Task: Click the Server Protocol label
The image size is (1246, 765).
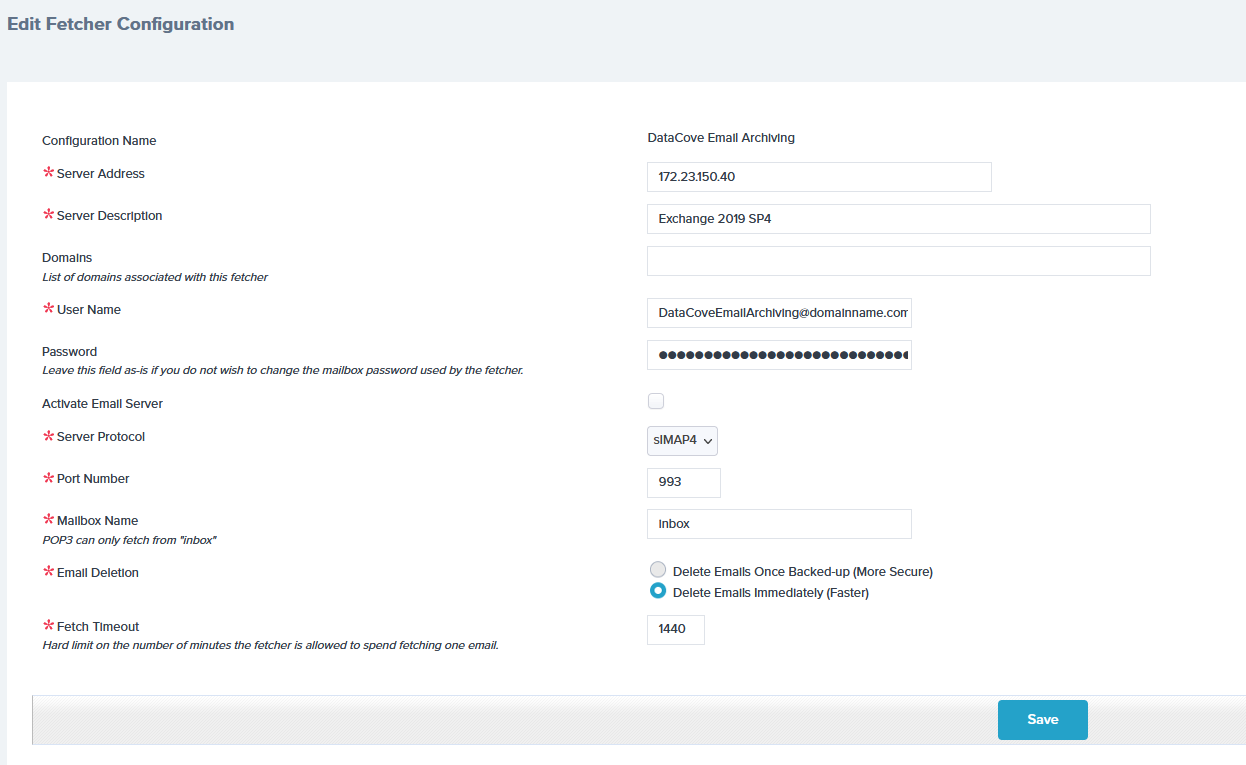Action: tap(101, 437)
